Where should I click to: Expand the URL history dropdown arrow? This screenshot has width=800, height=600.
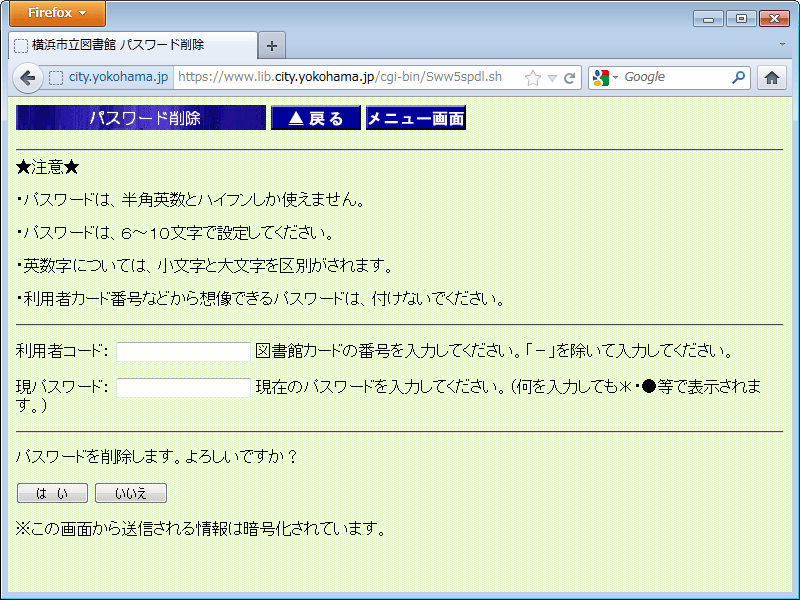pos(552,78)
